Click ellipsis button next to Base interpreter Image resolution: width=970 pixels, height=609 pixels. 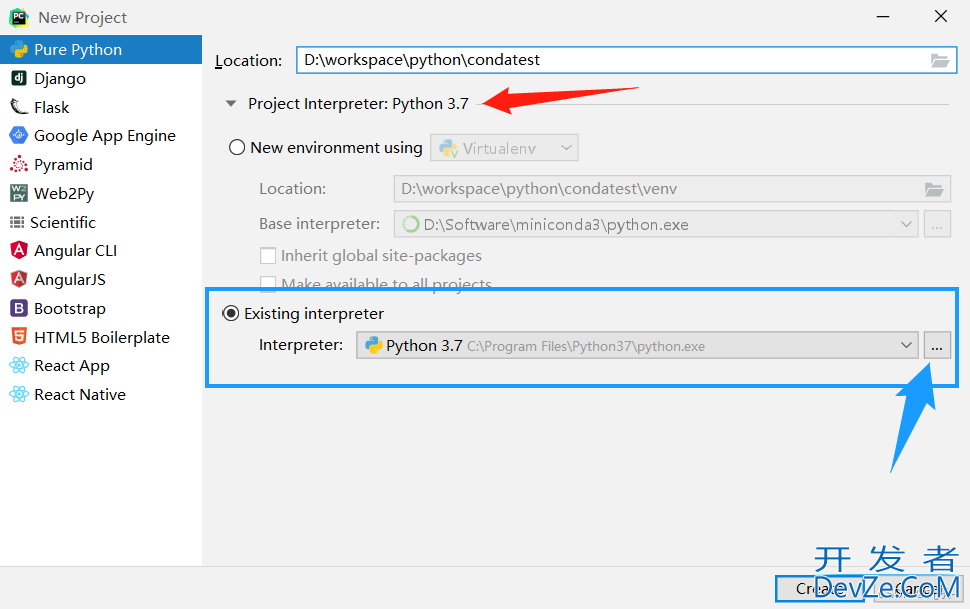937,224
